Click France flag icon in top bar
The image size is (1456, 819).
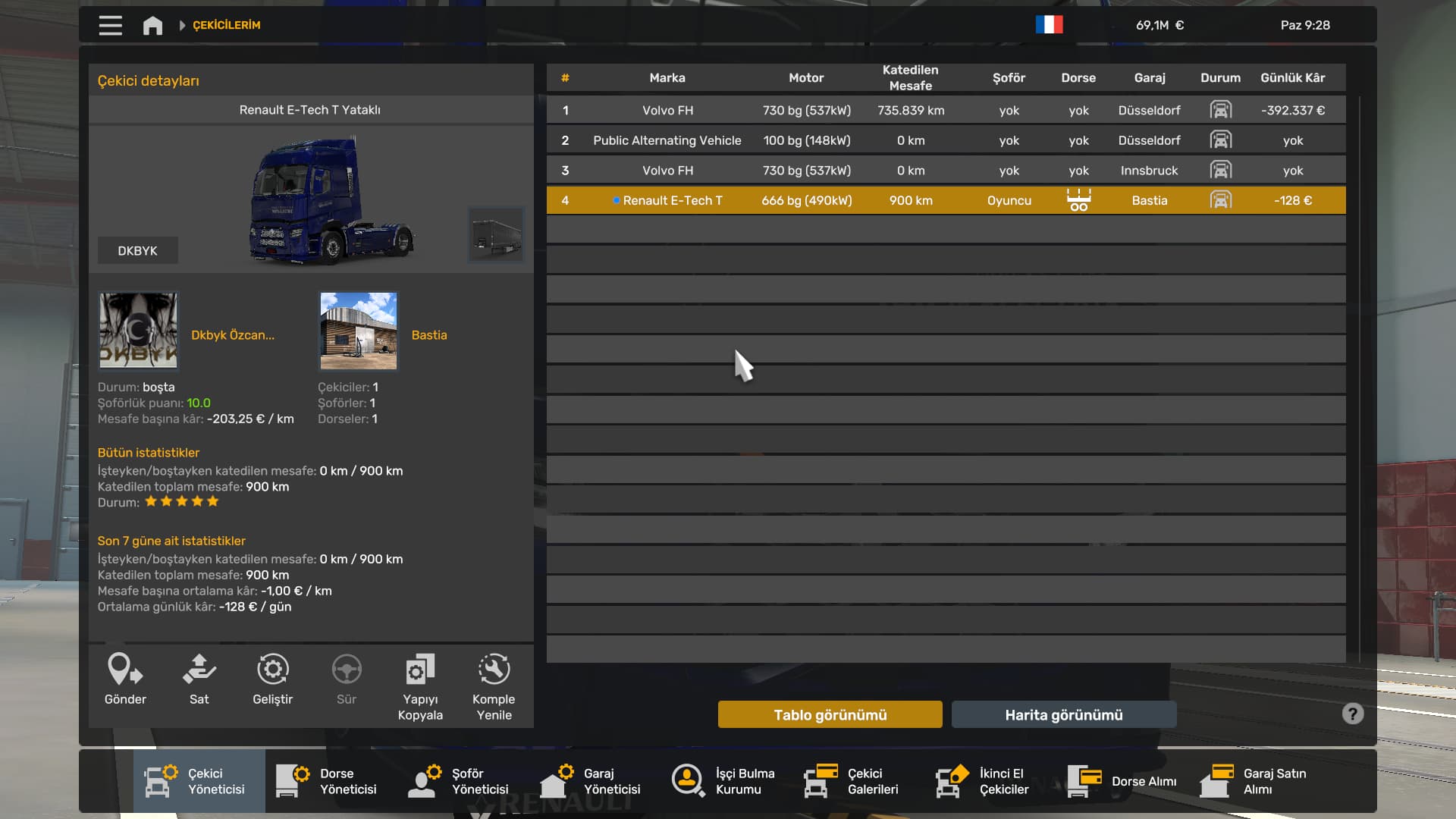point(1049,25)
